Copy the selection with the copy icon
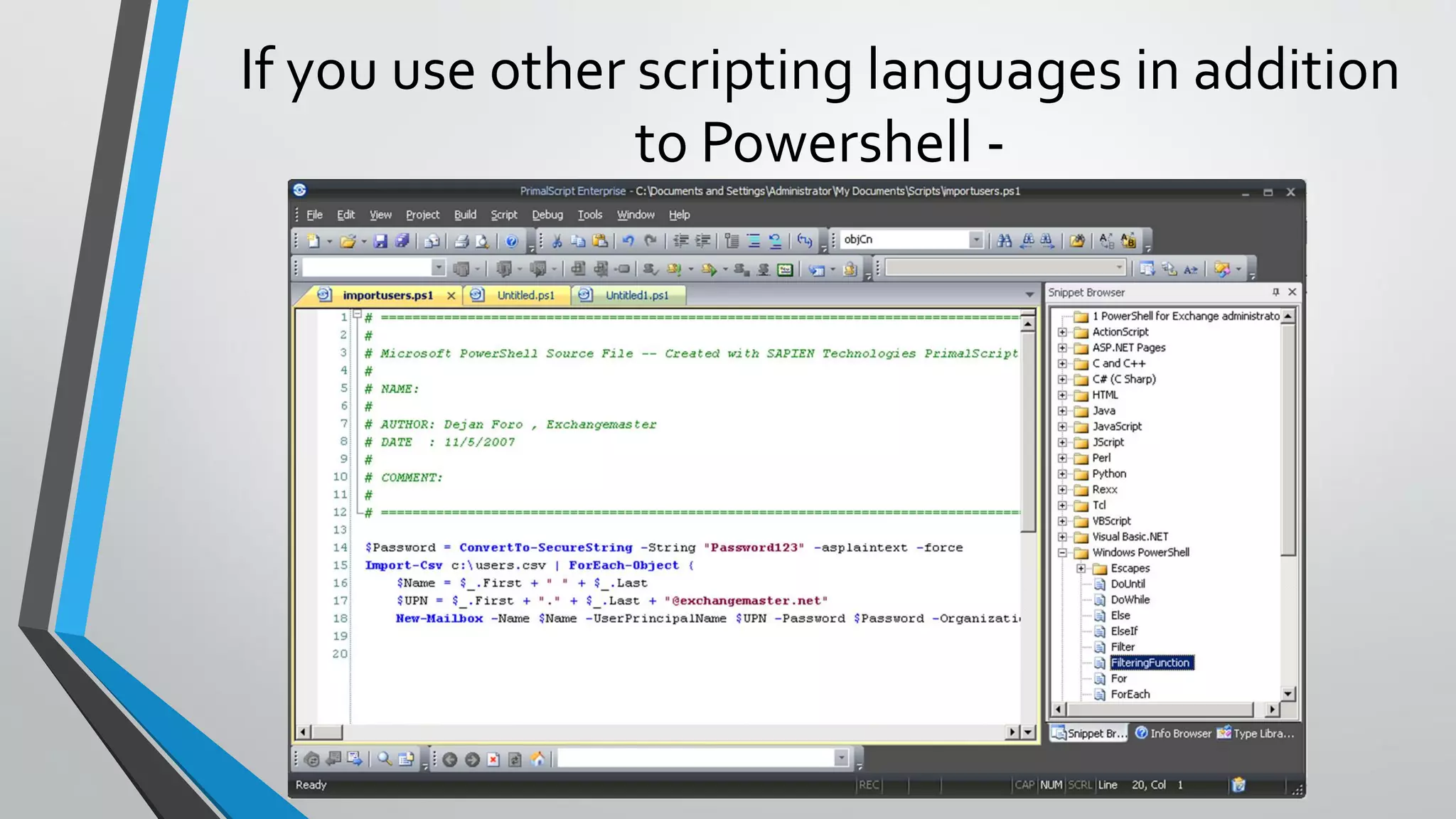The height and width of the screenshot is (819, 1456). pos(578,241)
